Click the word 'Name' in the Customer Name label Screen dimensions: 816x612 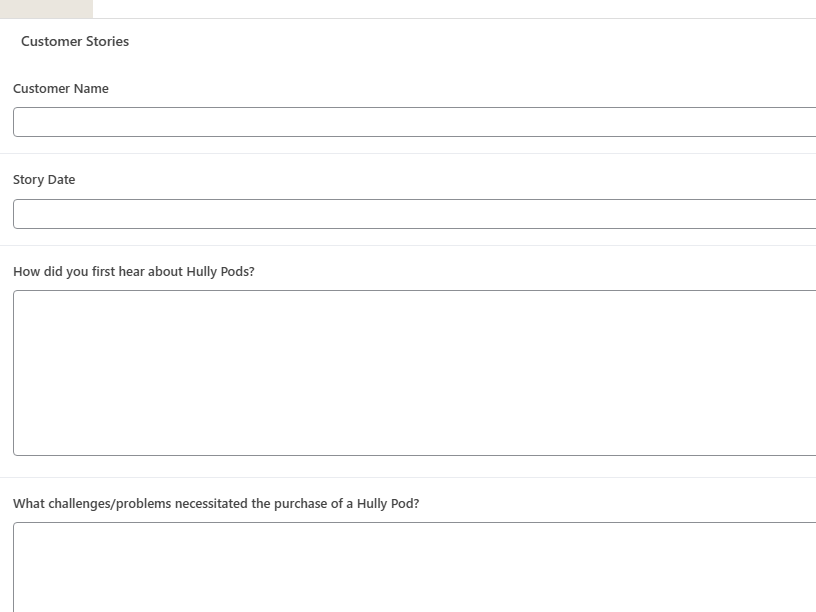(91, 88)
